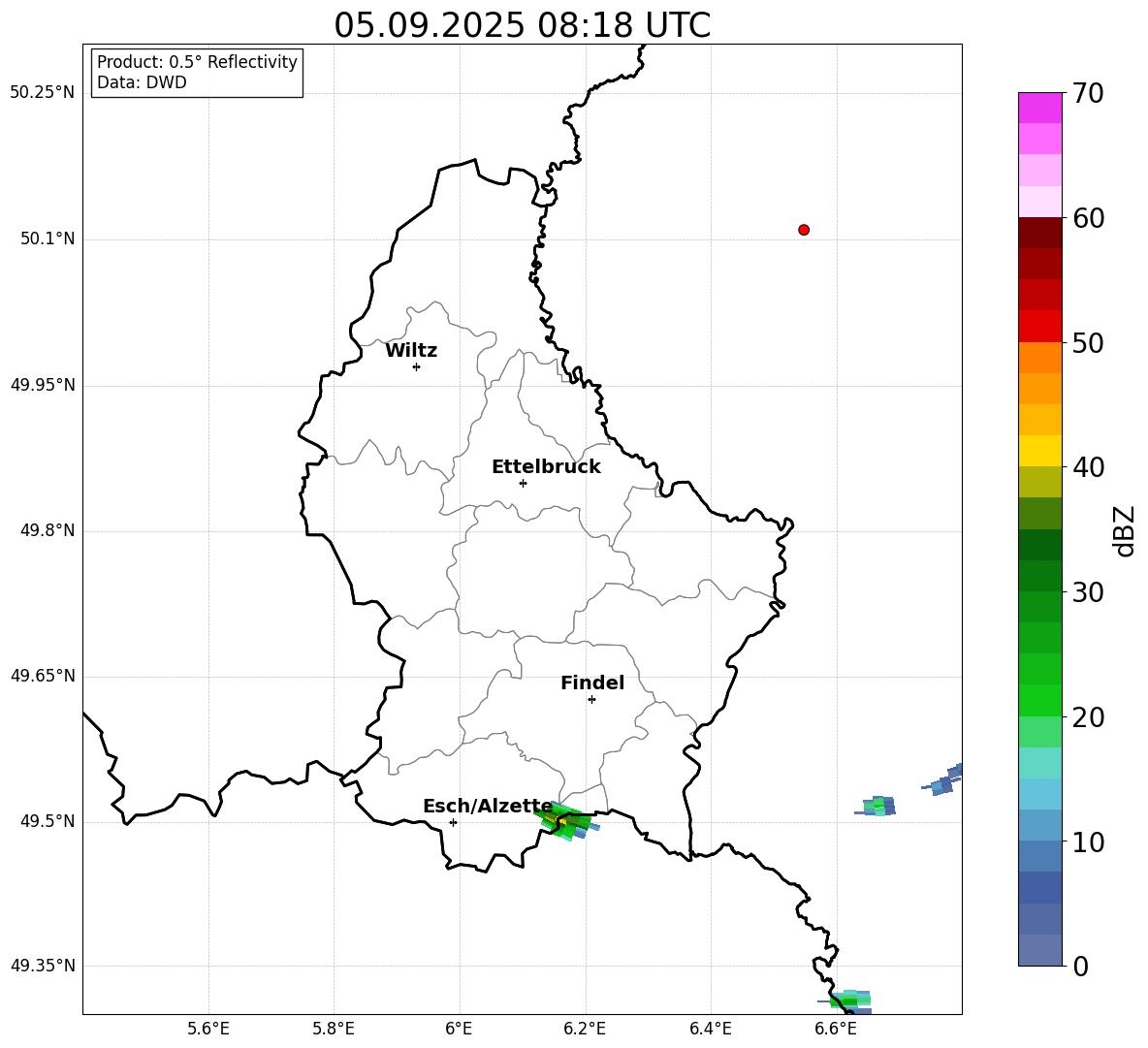
Task: Click the 6.2°E longitude label
Action: (x=585, y=1029)
